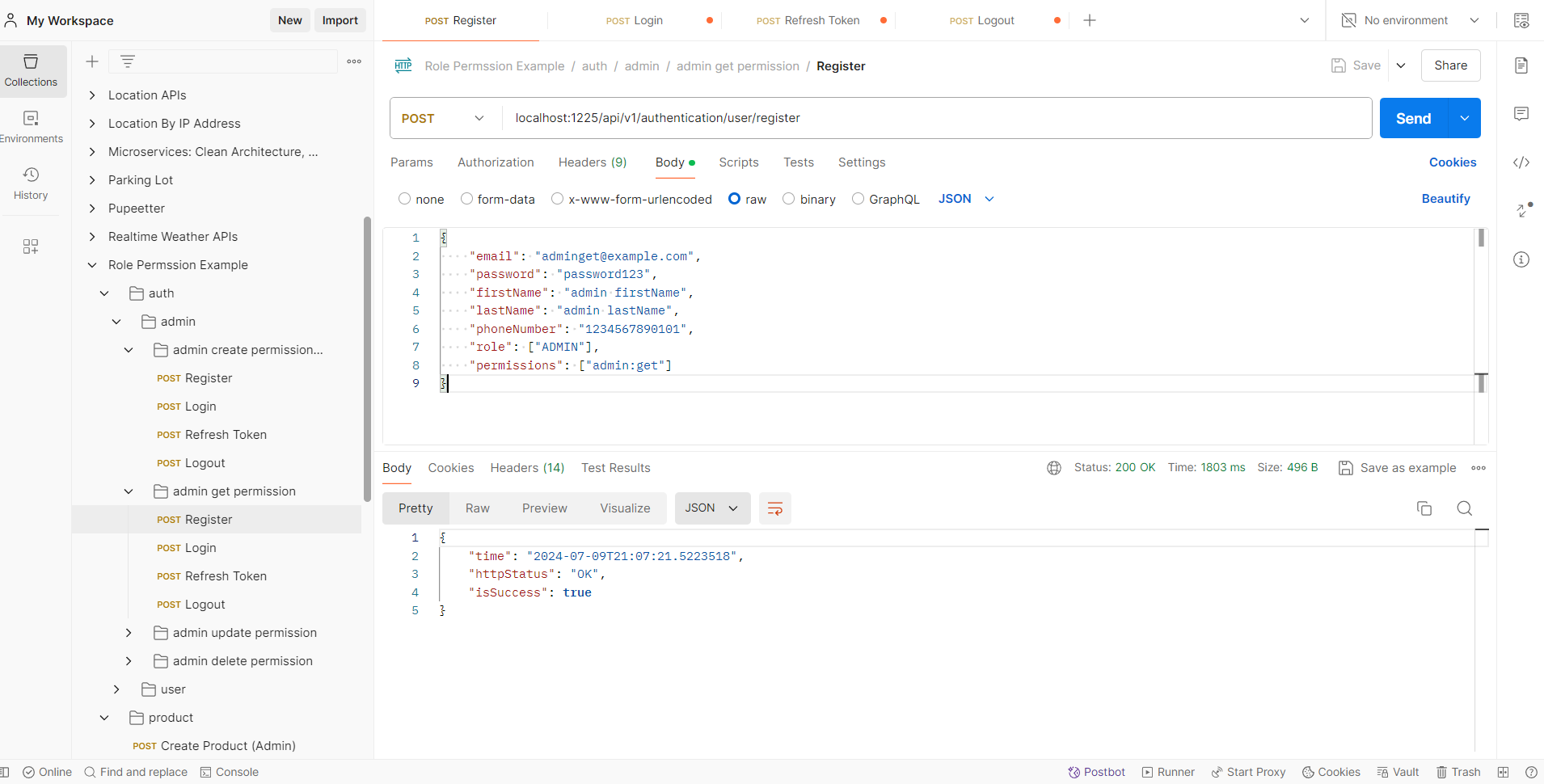The width and height of the screenshot is (1544, 784).
Task: Open the JSON body format dropdown
Action: 966,199
